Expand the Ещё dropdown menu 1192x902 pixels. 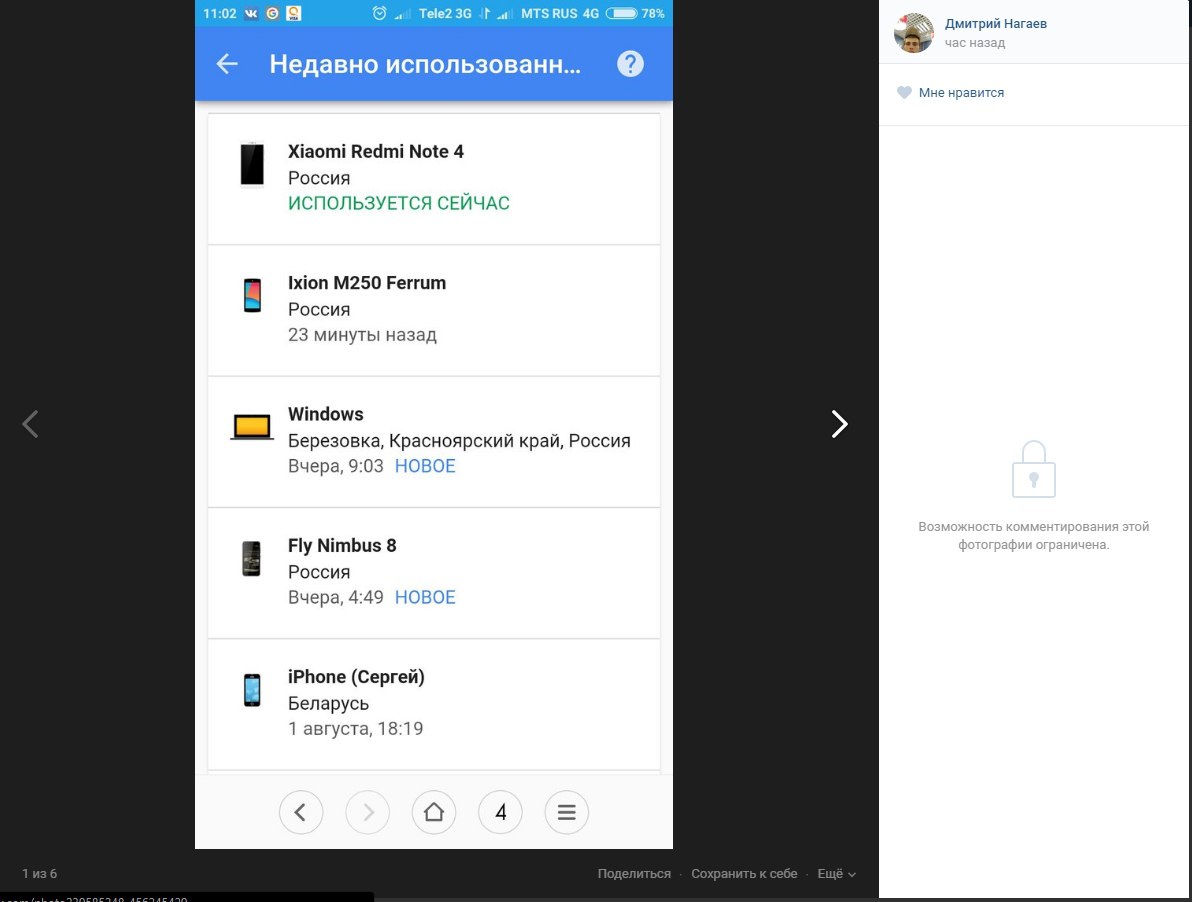click(x=836, y=873)
